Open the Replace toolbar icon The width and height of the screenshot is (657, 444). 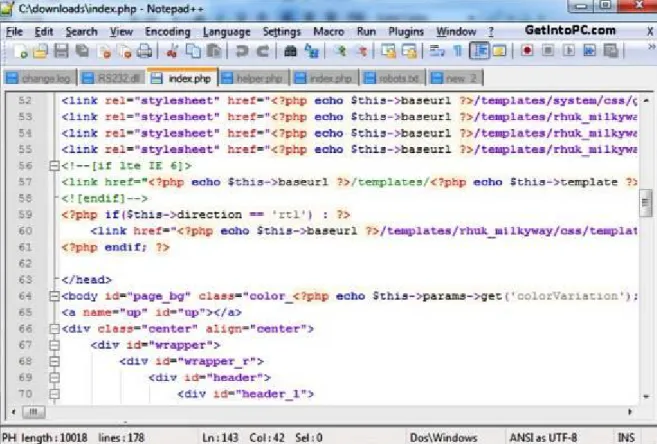pyautogui.click(x=311, y=51)
